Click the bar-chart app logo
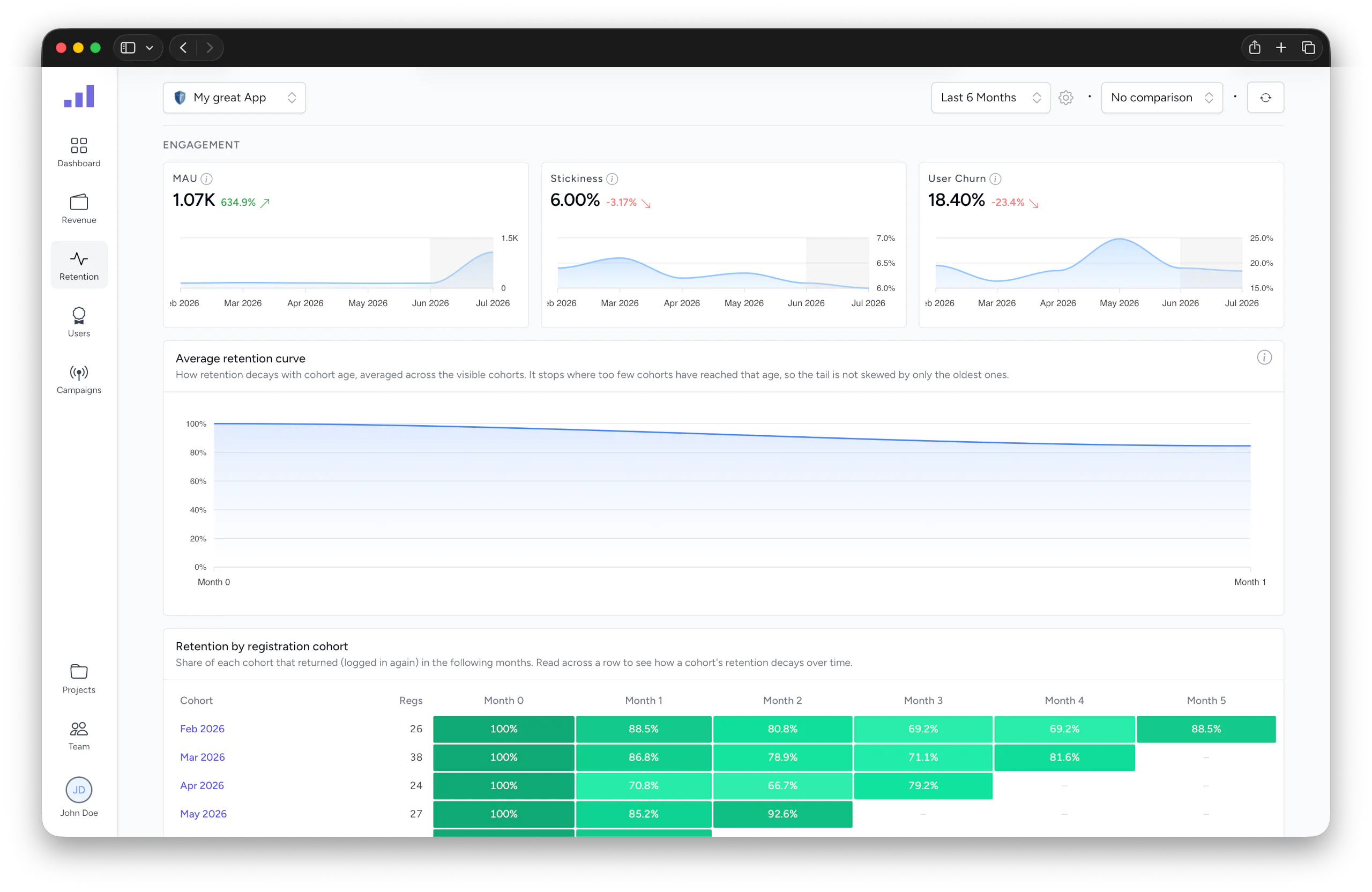Viewport: 1372px width, 892px height. click(79, 96)
